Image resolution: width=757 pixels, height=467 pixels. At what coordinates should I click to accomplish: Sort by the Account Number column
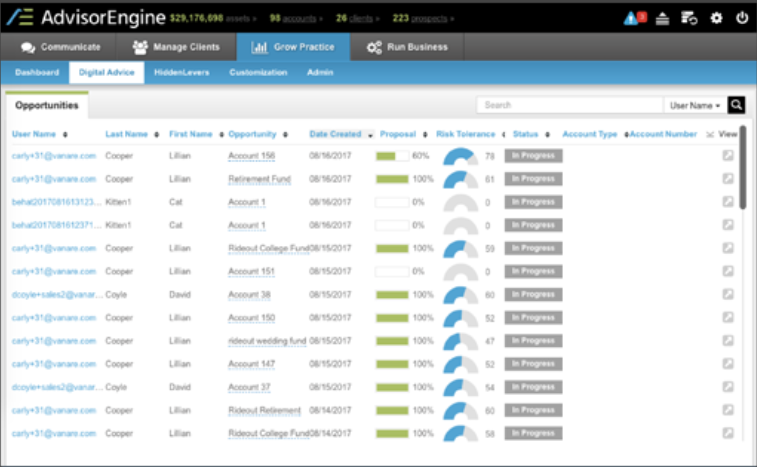pyautogui.click(x=663, y=134)
